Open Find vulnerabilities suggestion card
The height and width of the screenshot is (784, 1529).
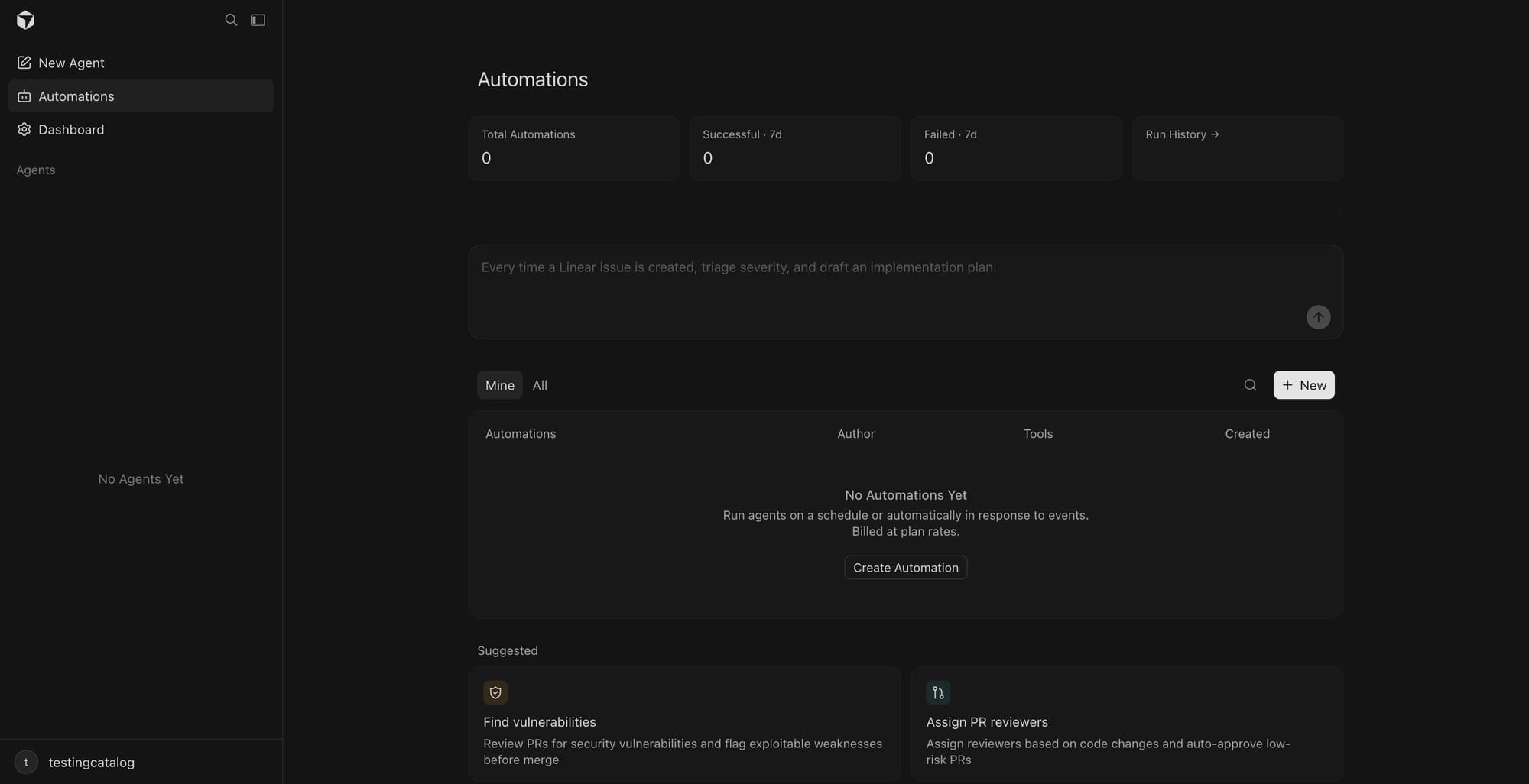pos(684,724)
